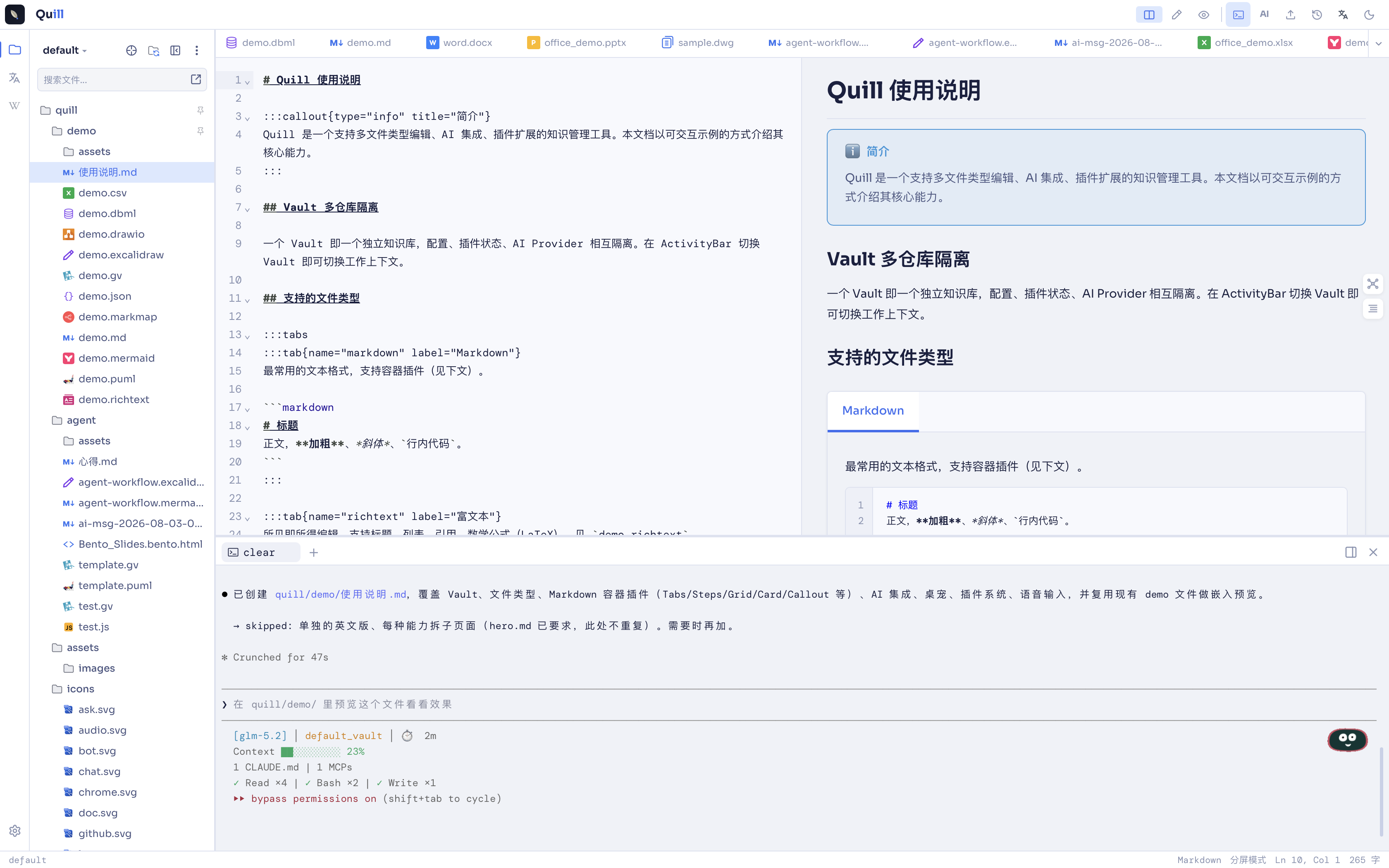Click Ln 10, Col 1 position indicator
This screenshot has width=1389, height=868.
pyautogui.click(x=1308, y=860)
